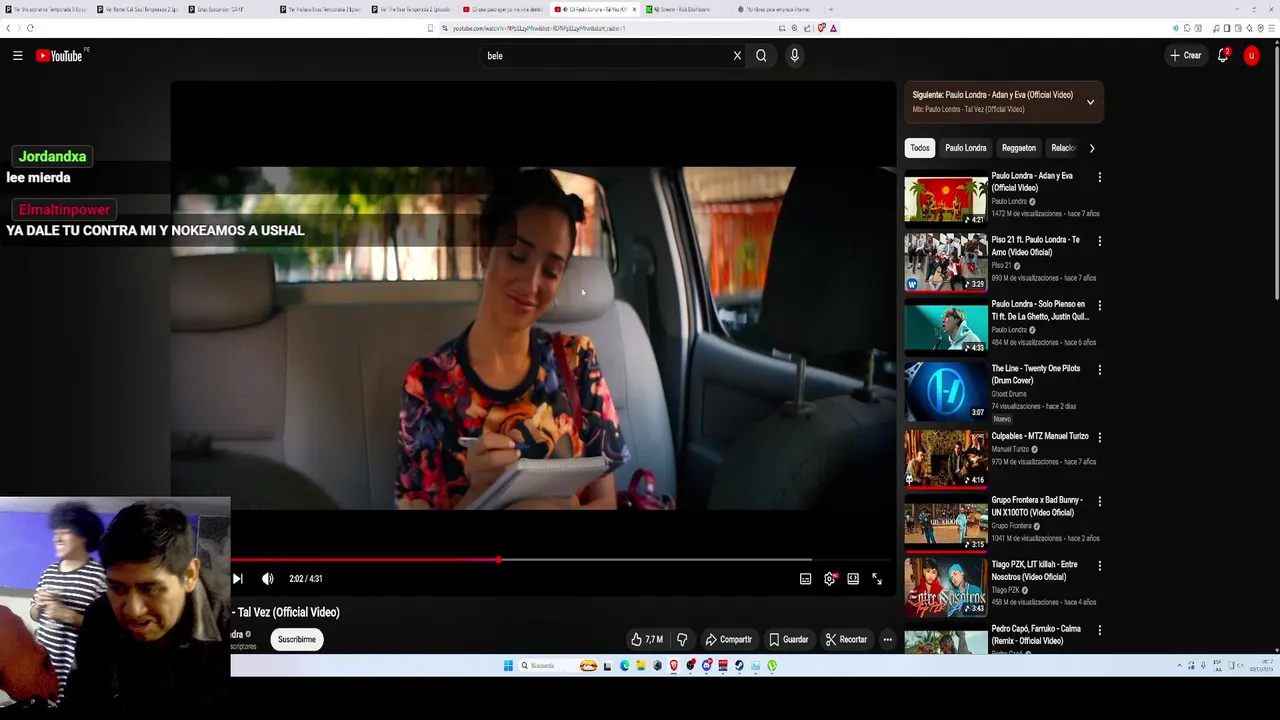Screen dimensions: 1280x720
Task: Open Culpables MTZ Manuel Turizo title
Action: tap(1039, 436)
